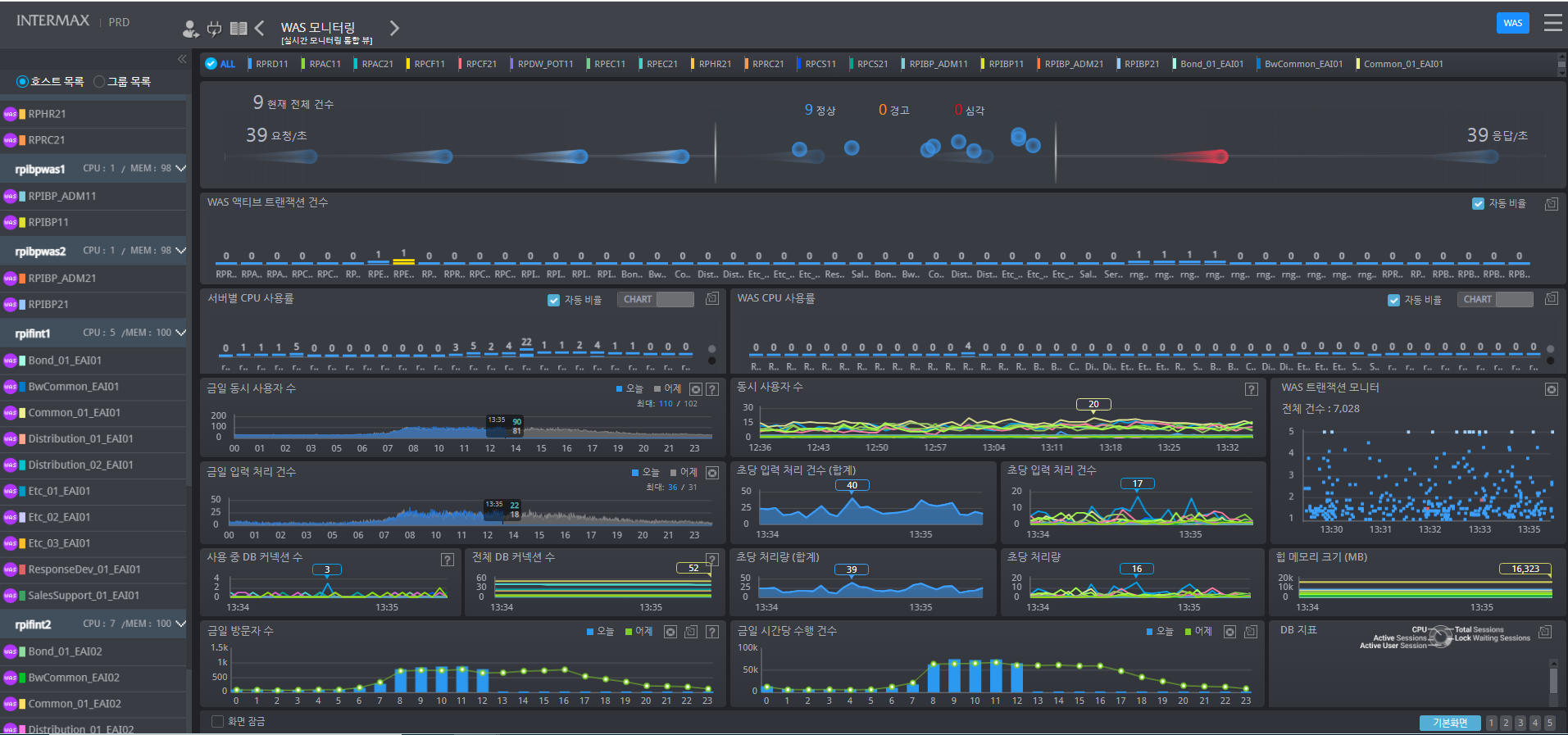Pop out the WAS 액티브 트랜잭션 건수 panel
This screenshot has width=1568, height=735.
click(x=1552, y=204)
